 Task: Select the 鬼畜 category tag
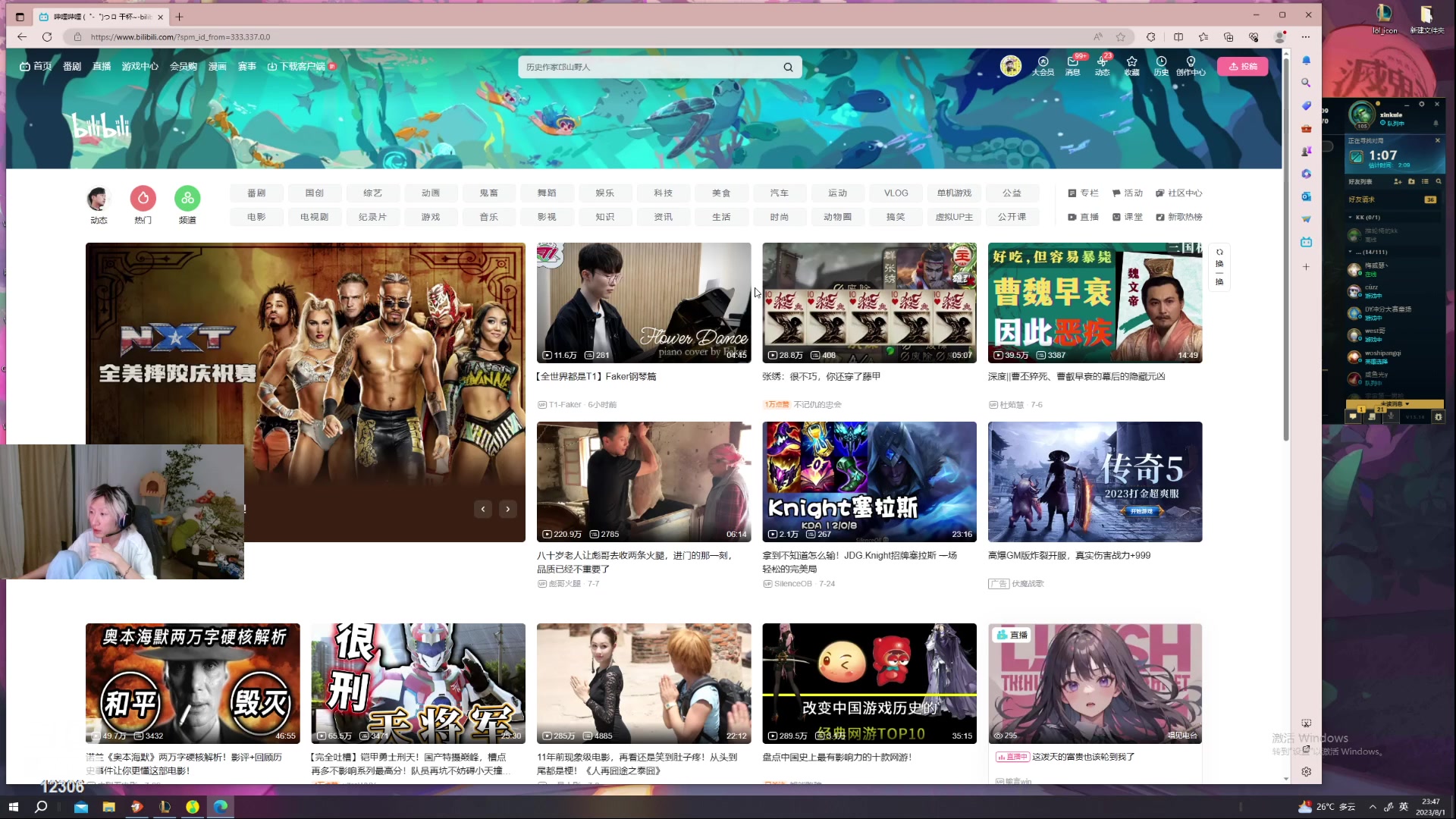pos(489,193)
